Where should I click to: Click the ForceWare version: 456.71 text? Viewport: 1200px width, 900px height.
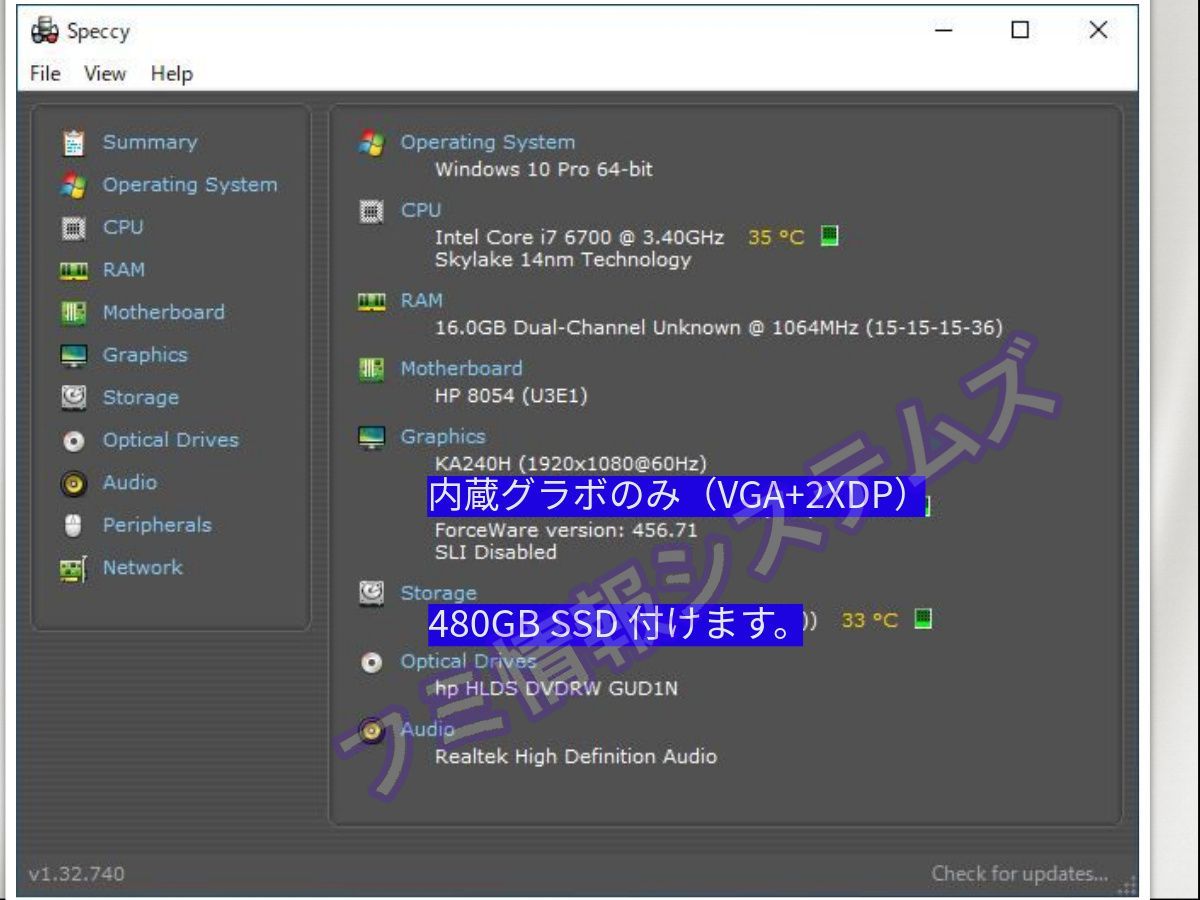(566, 529)
